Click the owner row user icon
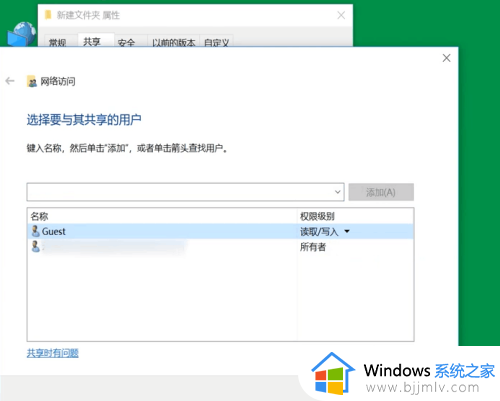Screen dimensions: 500x401 point(35,247)
